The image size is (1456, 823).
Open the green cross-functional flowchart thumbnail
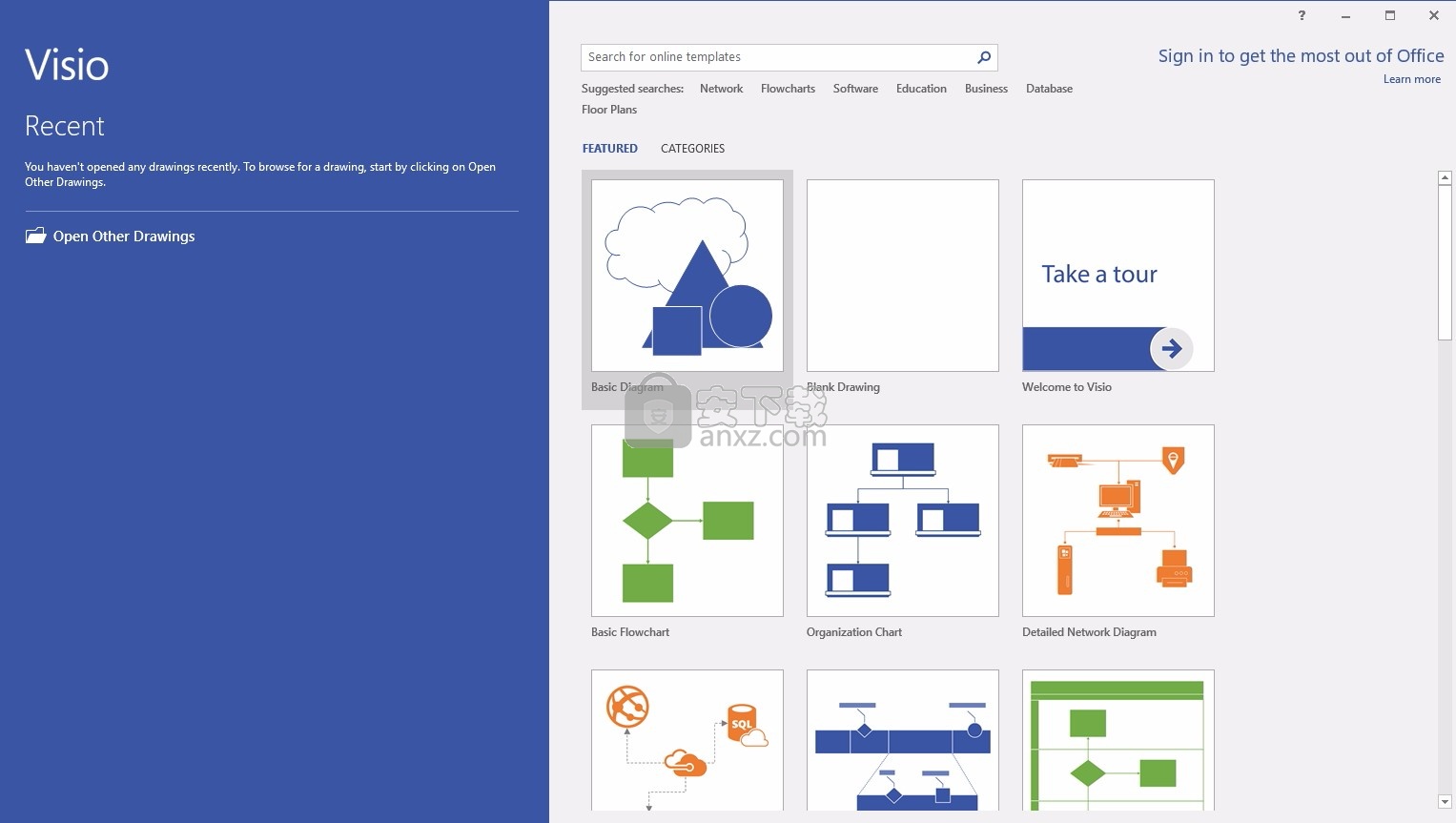tap(1118, 740)
